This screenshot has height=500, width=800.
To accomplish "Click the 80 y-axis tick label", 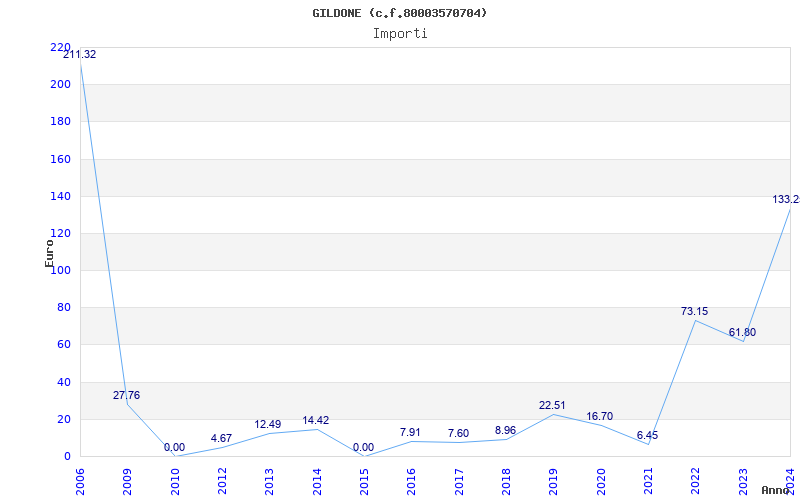I will pyautogui.click(x=63, y=308).
